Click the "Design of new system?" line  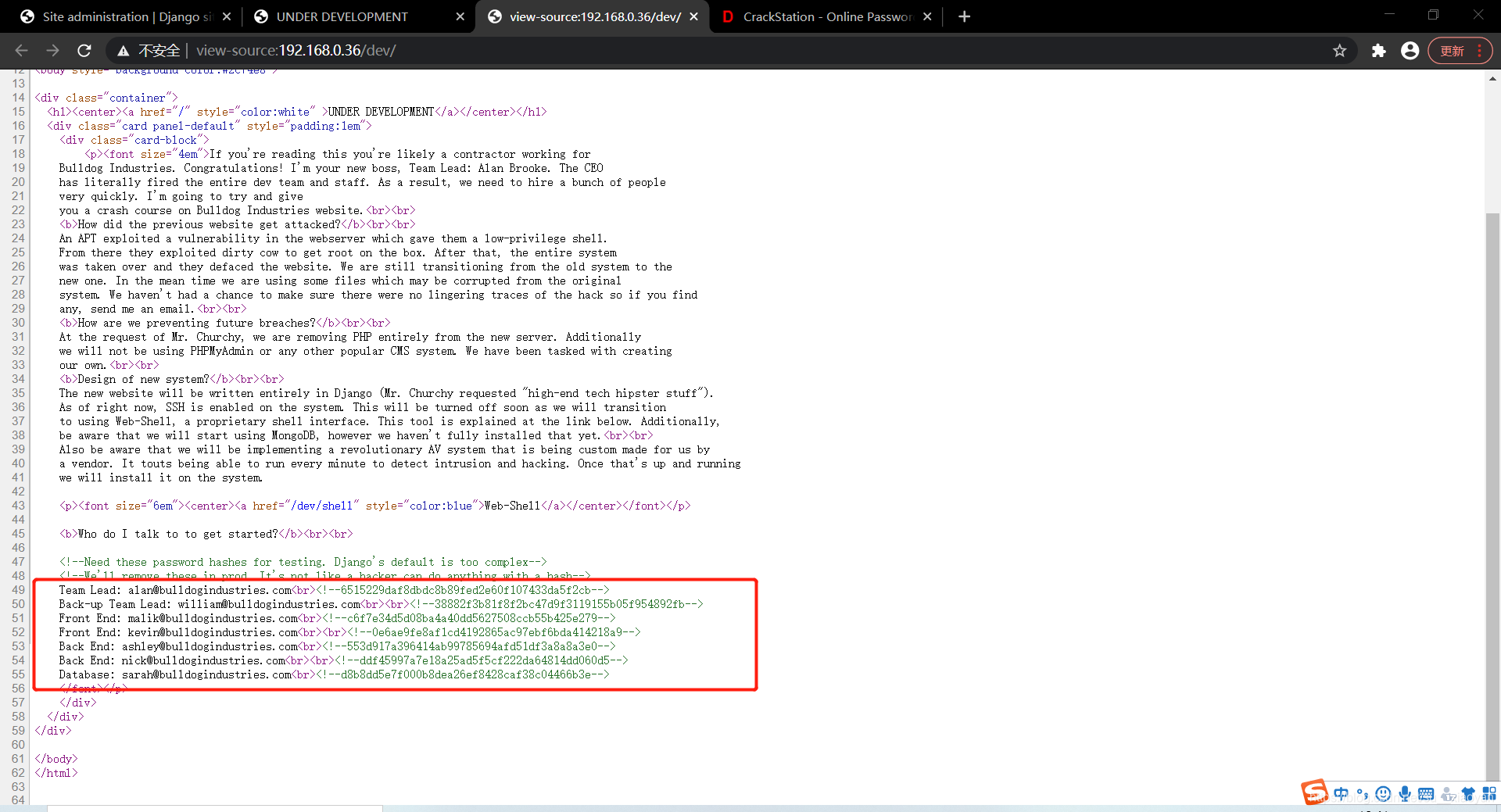[x=144, y=379]
